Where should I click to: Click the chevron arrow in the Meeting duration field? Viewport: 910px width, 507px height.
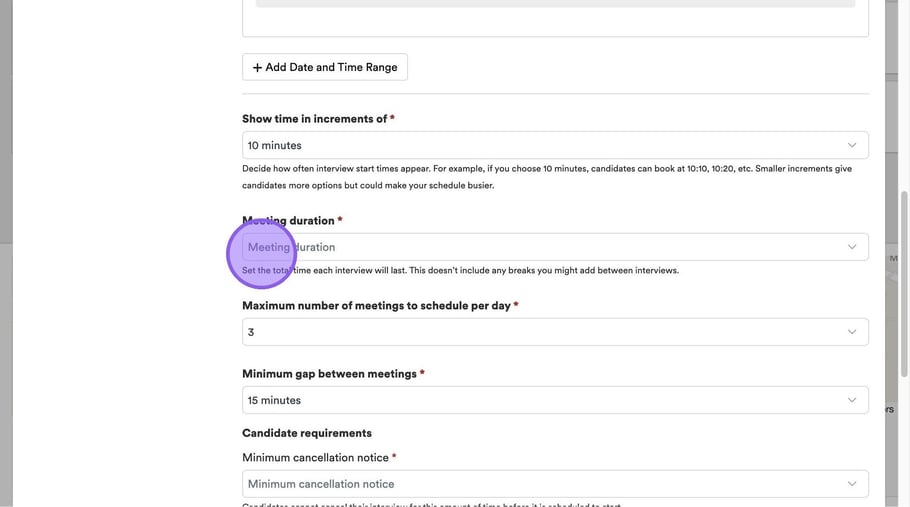tap(852, 247)
